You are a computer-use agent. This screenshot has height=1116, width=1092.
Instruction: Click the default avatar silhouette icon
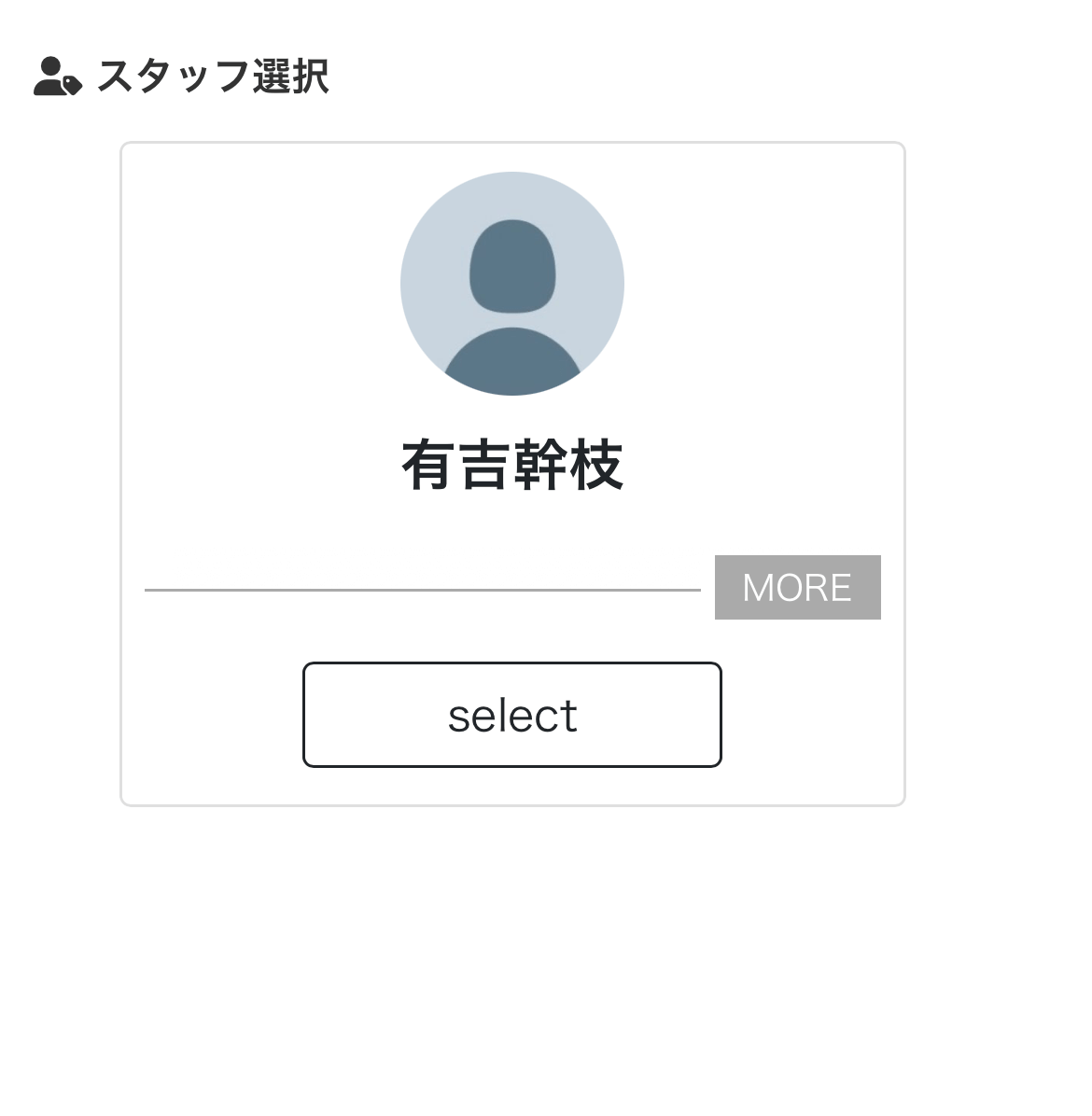click(x=512, y=284)
